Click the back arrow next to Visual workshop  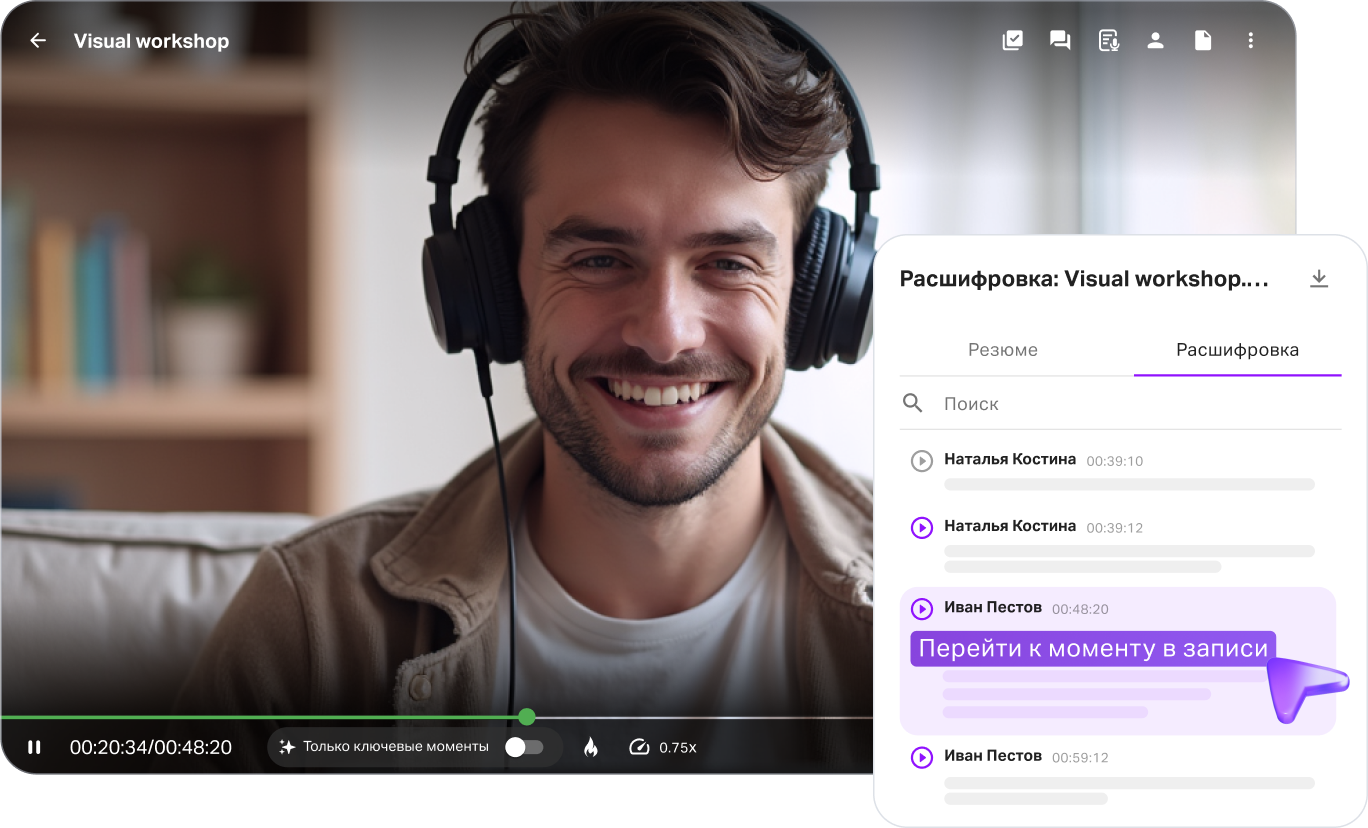coord(38,41)
